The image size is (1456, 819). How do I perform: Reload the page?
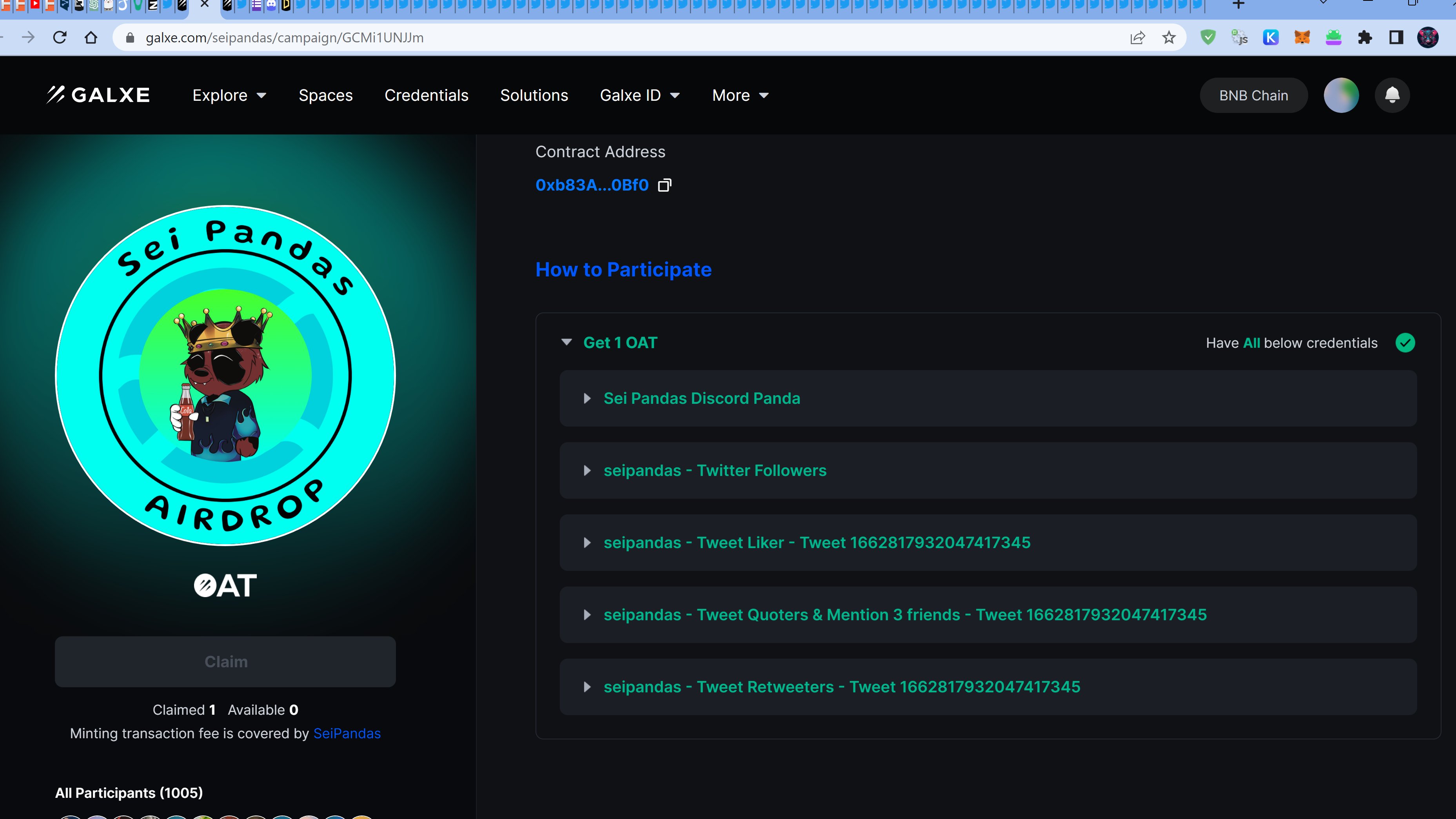[60, 38]
